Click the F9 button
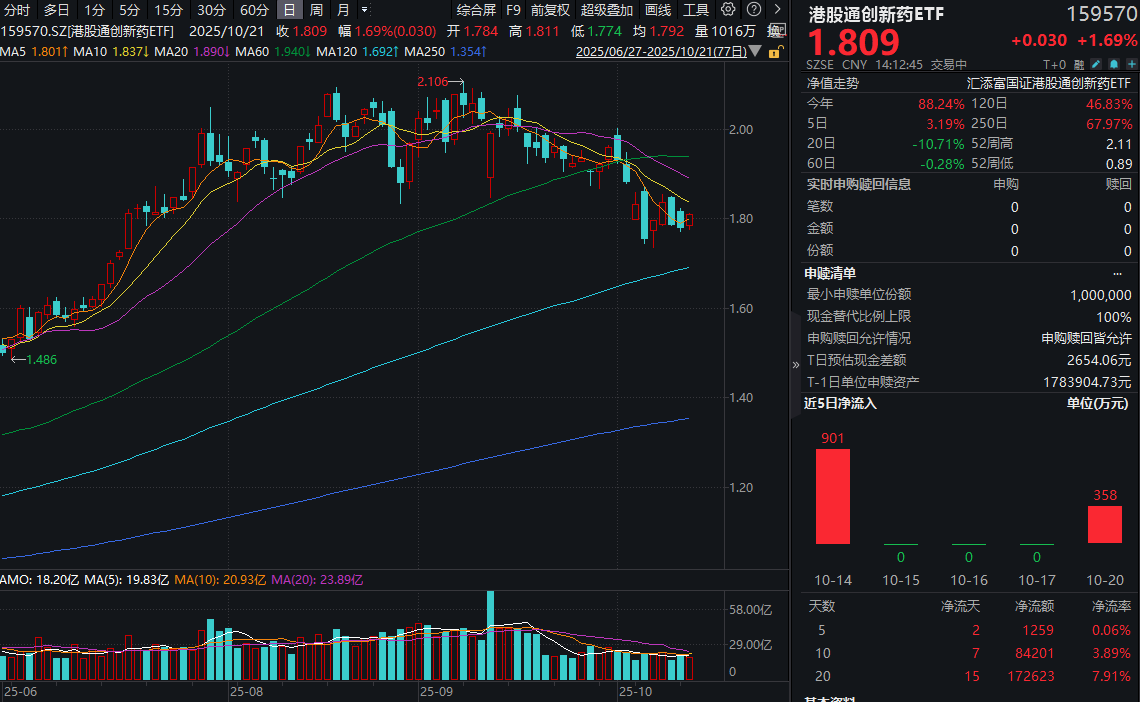The height and width of the screenshot is (702, 1140). pyautogui.click(x=513, y=9)
